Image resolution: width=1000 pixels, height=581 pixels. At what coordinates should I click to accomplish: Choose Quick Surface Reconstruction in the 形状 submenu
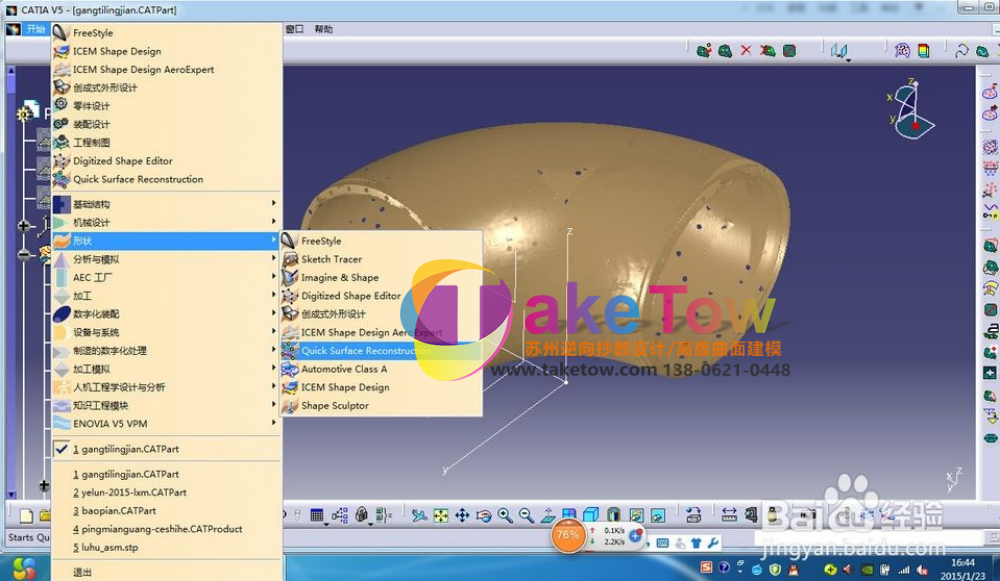[x=381, y=351]
